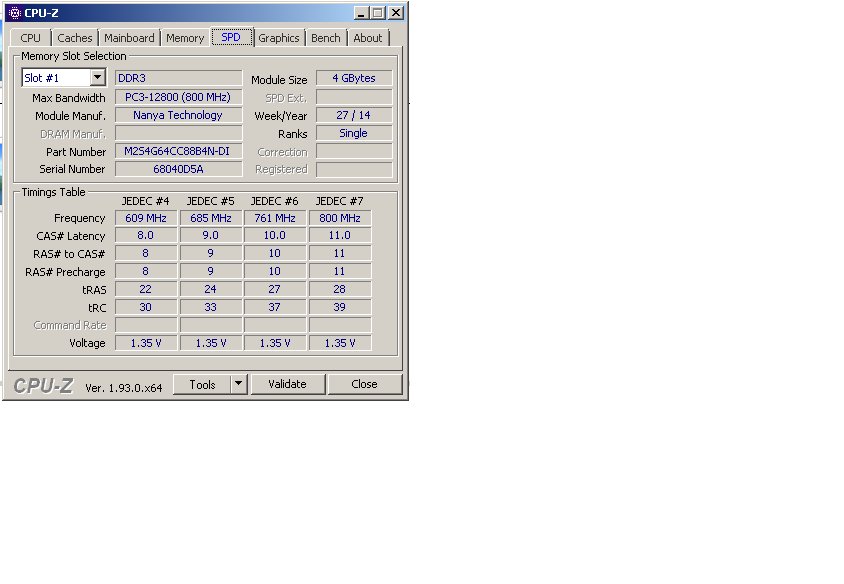Image resolution: width=844 pixels, height=584 pixels.
Task: Open the Tools dropdown arrow
Action: pos(238,384)
